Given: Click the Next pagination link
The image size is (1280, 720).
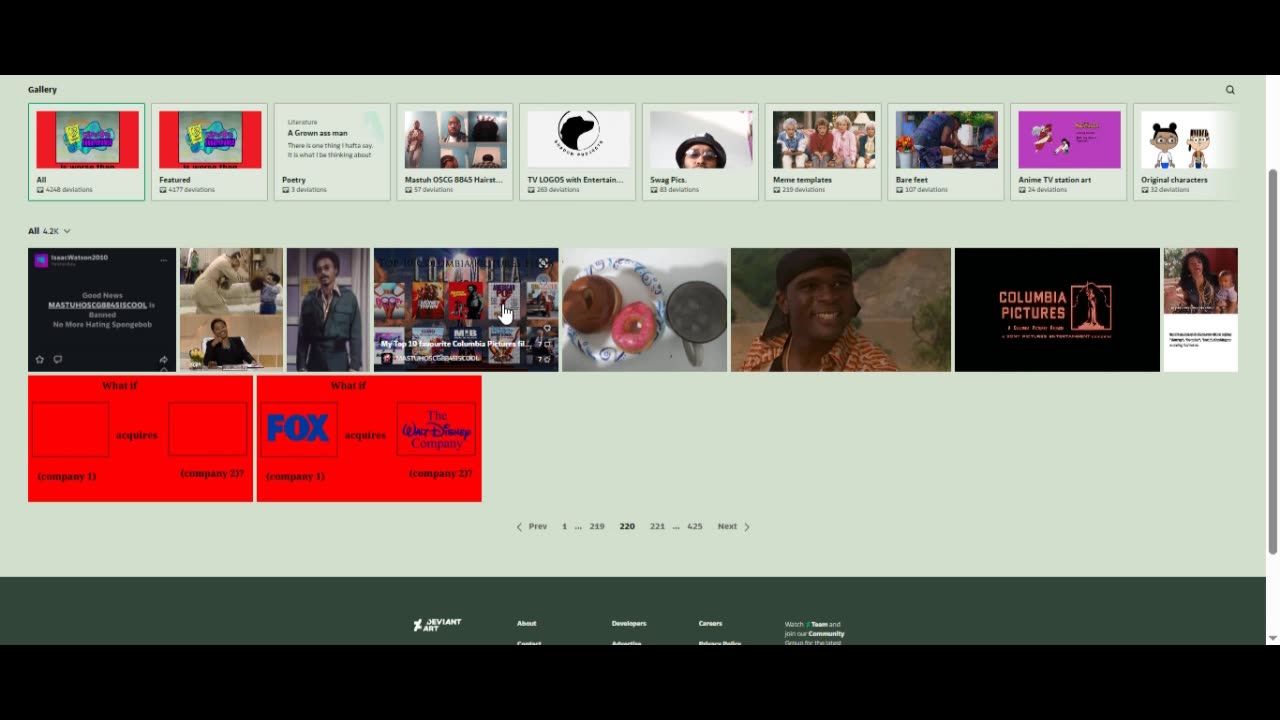Looking at the screenshot, I should point(727,526).
